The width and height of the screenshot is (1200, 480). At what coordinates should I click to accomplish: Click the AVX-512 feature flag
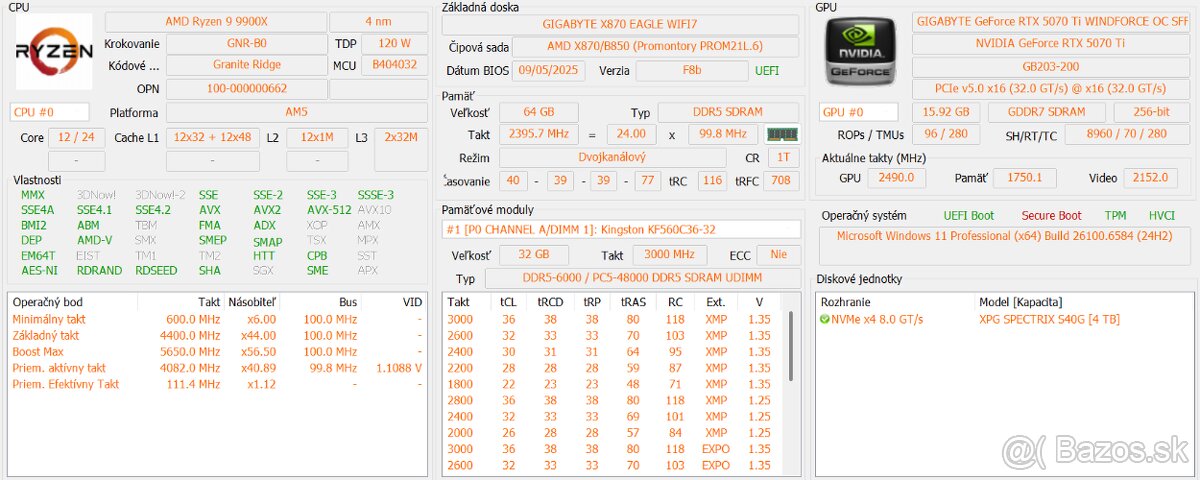pos(328,210)
